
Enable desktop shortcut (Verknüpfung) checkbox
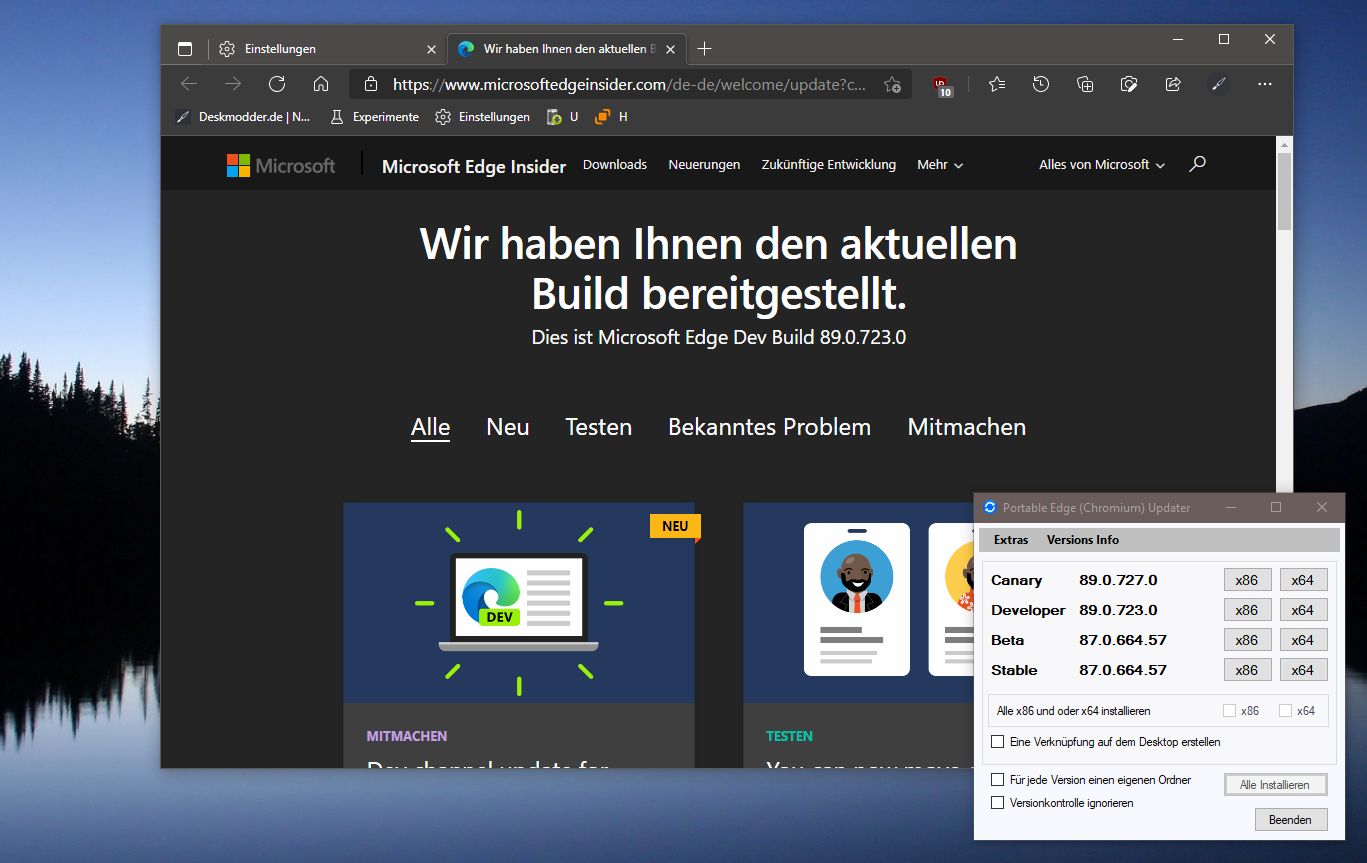(x=997, y=742)
